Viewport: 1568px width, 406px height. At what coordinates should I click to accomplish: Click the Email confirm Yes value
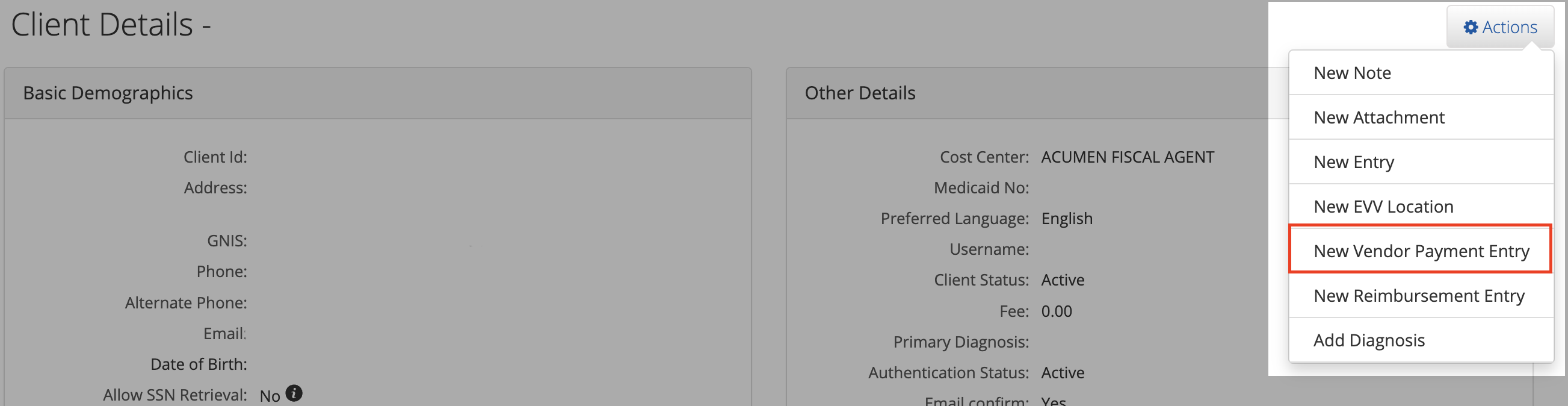pyautogui.click(x=1053, y=401)
